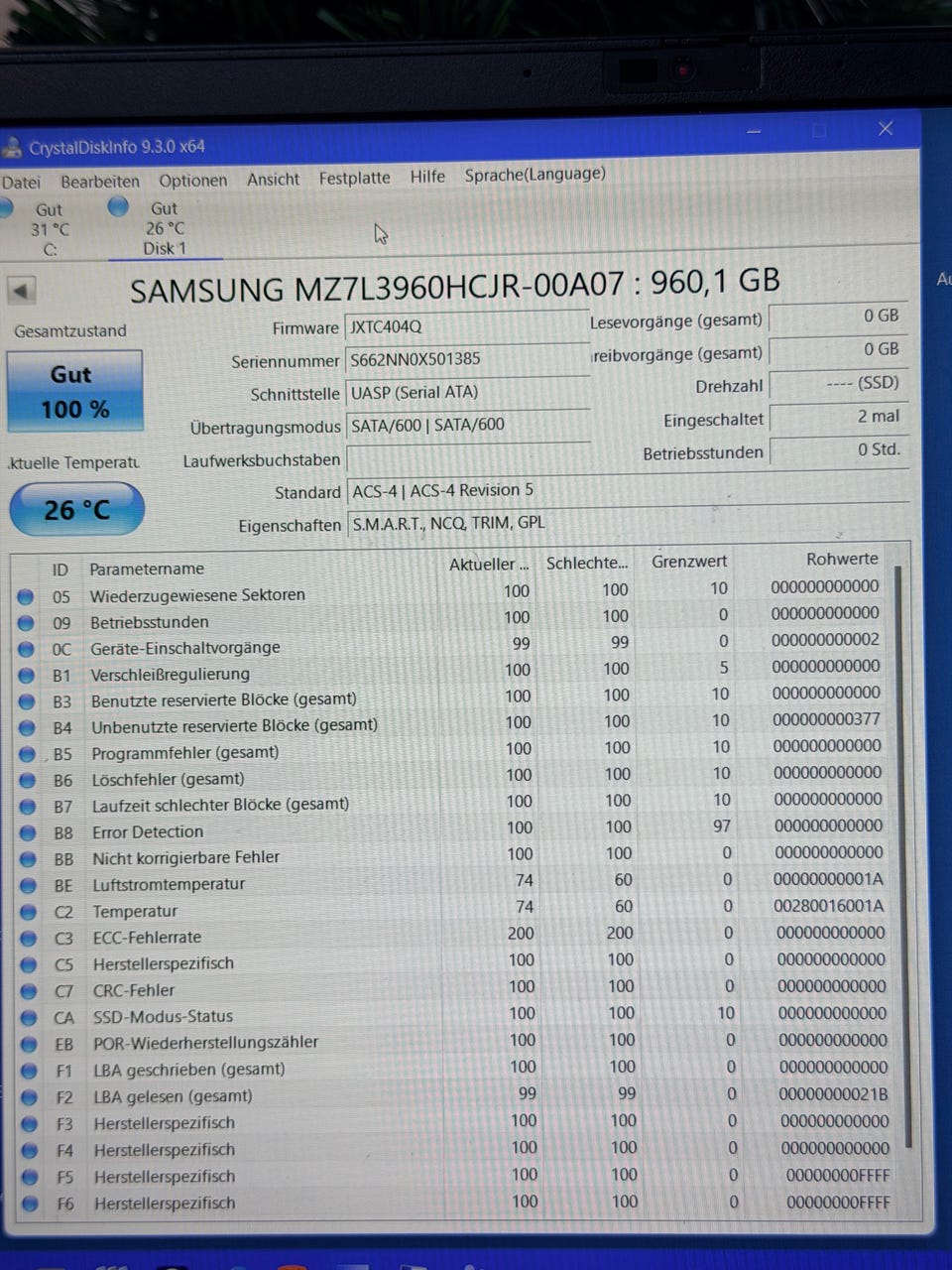Screen dimensions: 952x1270
Task: Open the Sprache(Language) menu
Action: coord(535,175)
